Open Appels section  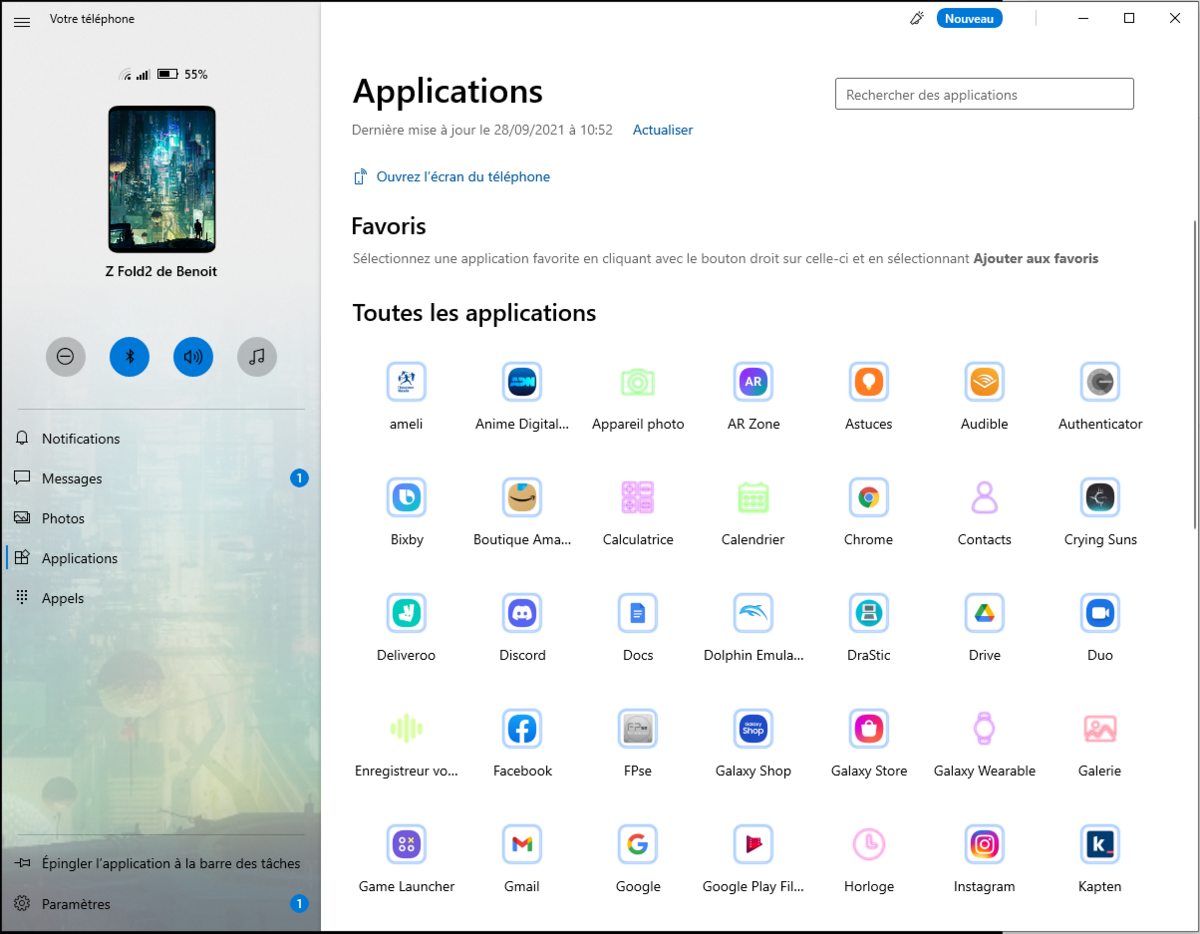point(161,598)
